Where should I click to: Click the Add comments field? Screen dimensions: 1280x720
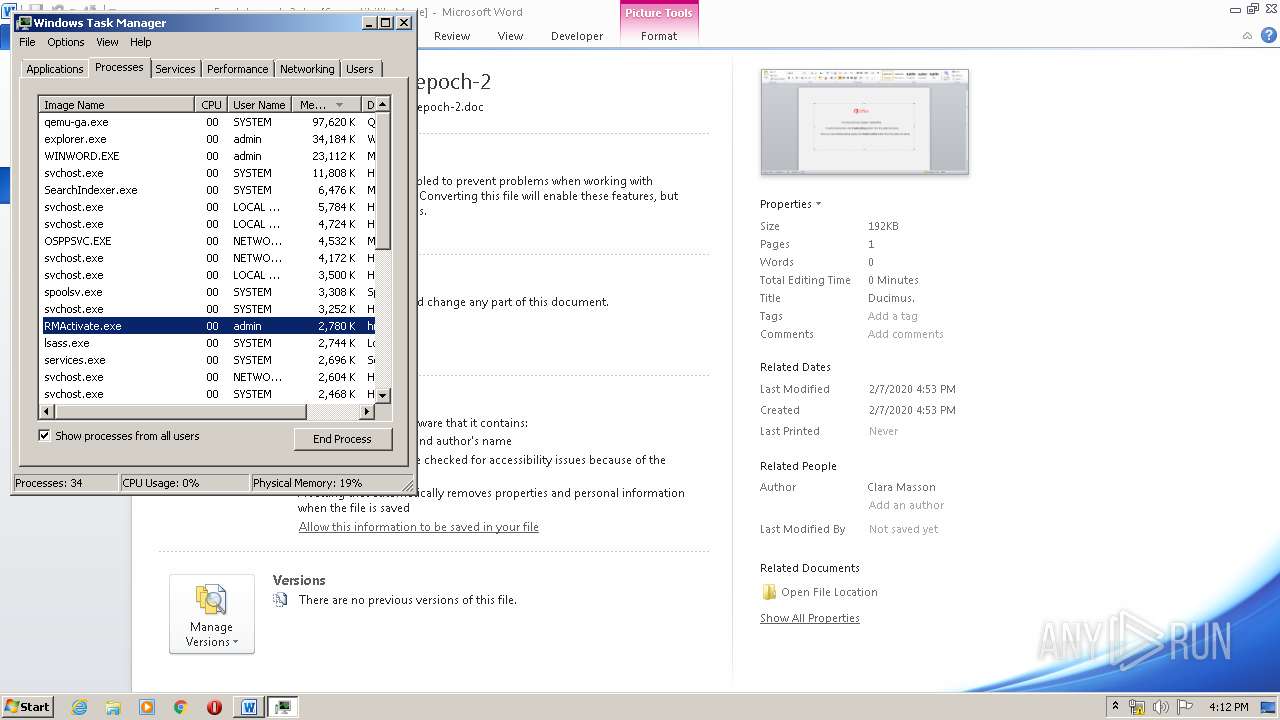(906, 334)
